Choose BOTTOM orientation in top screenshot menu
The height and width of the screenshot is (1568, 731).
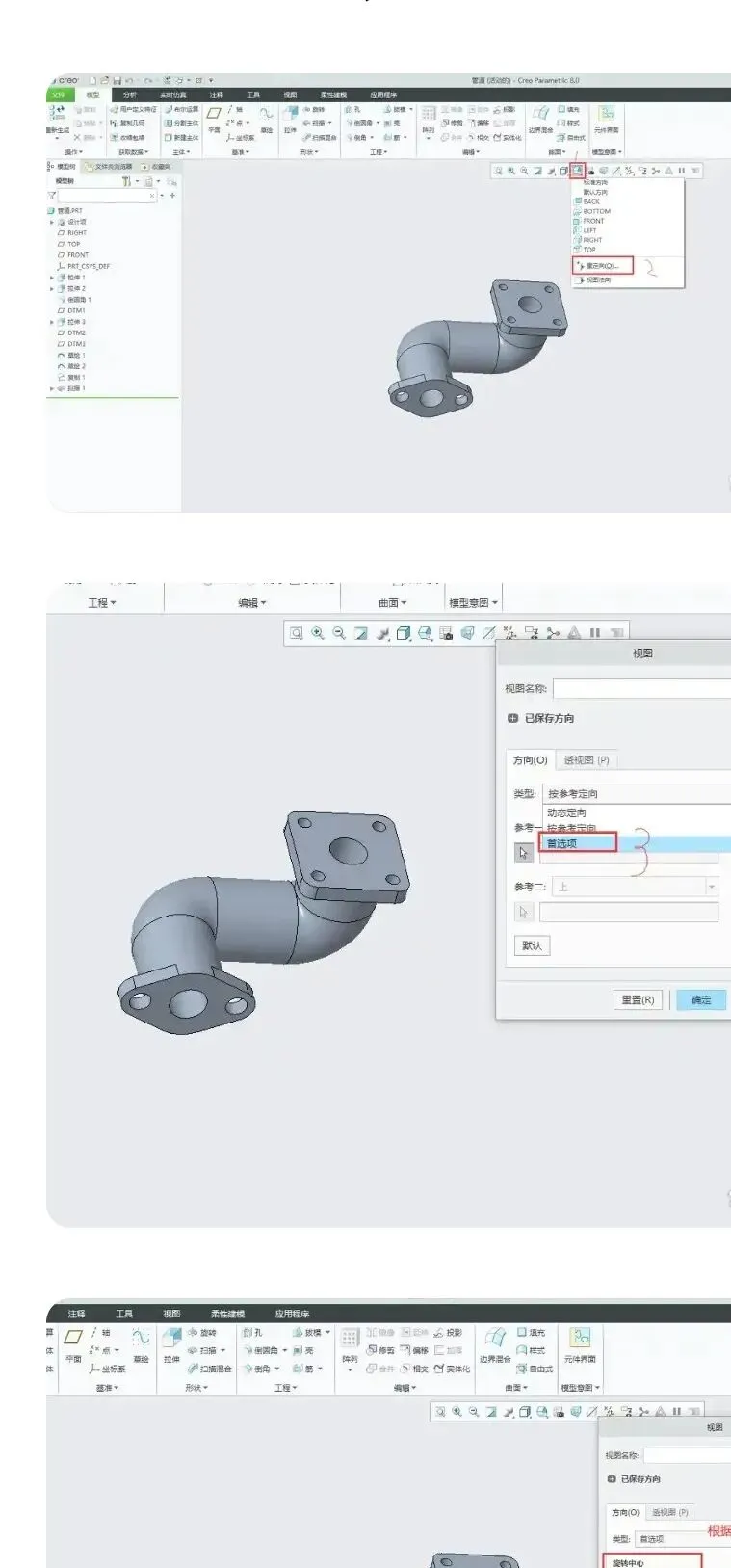pyautogui.click(x=592, y=211)
